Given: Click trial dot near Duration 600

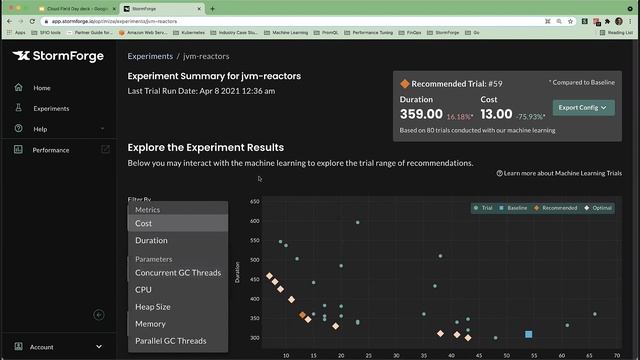Looking at the screenshot, I should point(358,222).
